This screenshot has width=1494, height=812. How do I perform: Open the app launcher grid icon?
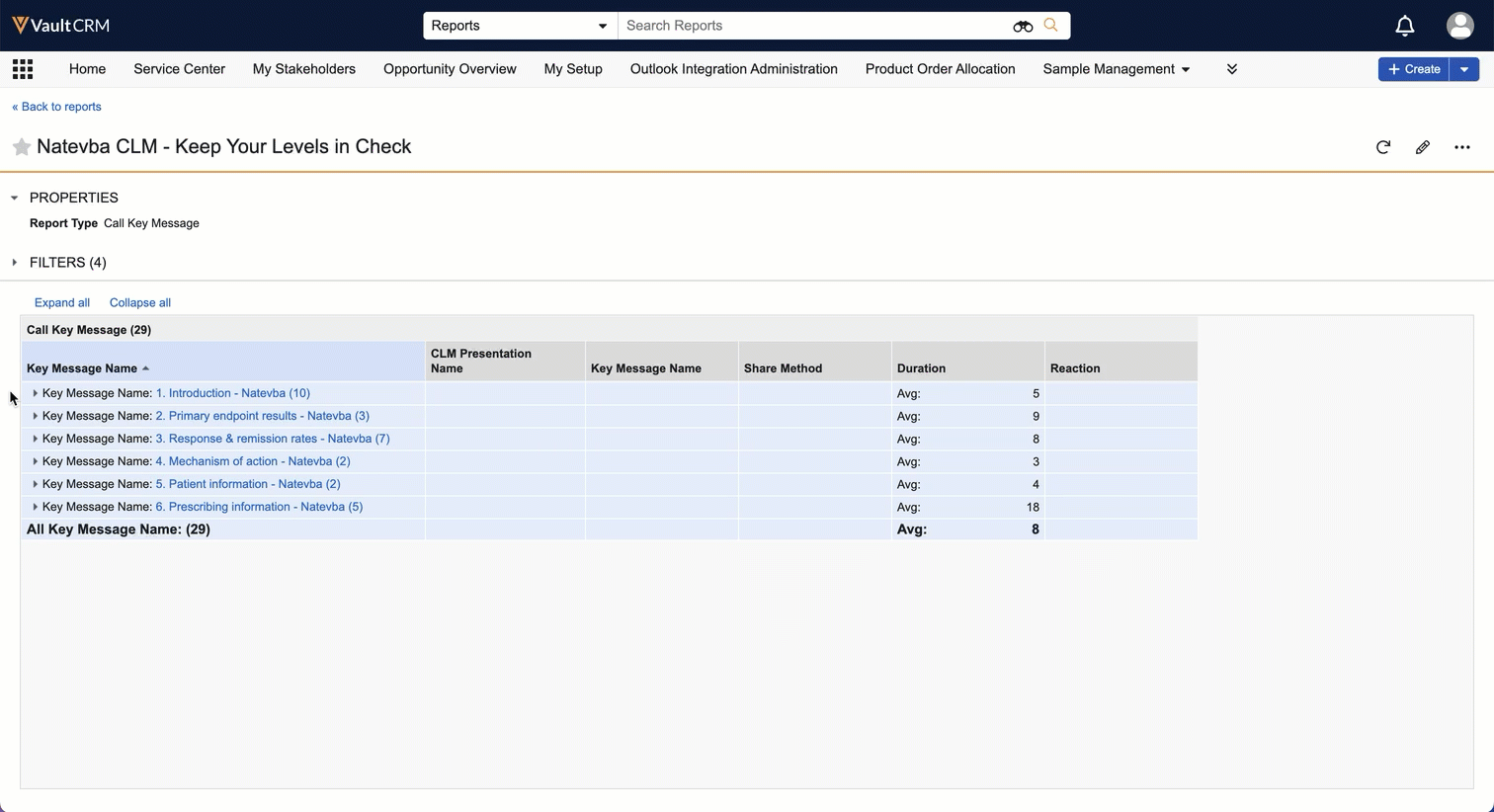pyautogui.click(x=23, y=69)
